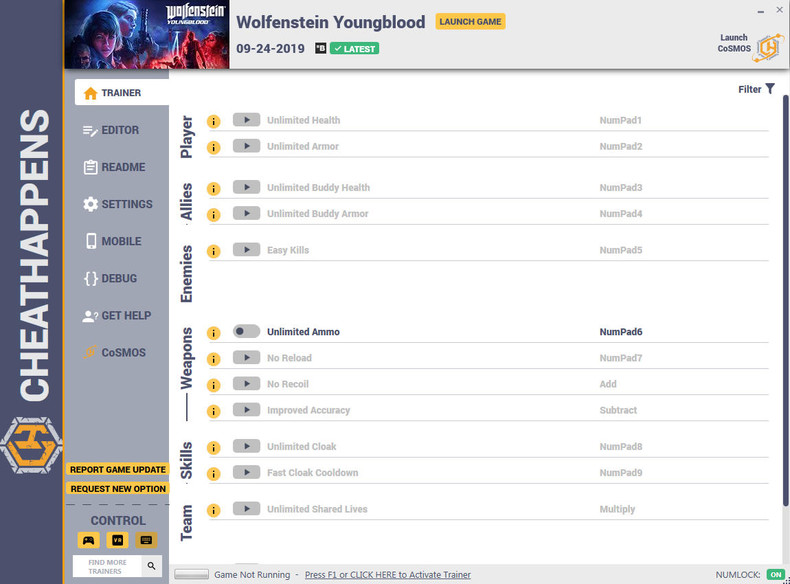This screenshot has width=790, height=584.
Task: Open info for Unlimited Armor
Action: 214,148
